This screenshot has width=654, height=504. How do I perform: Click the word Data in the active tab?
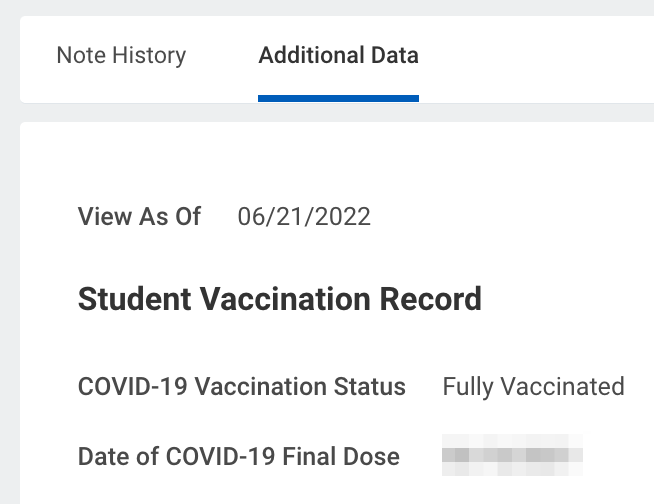[x=395, y=55]
